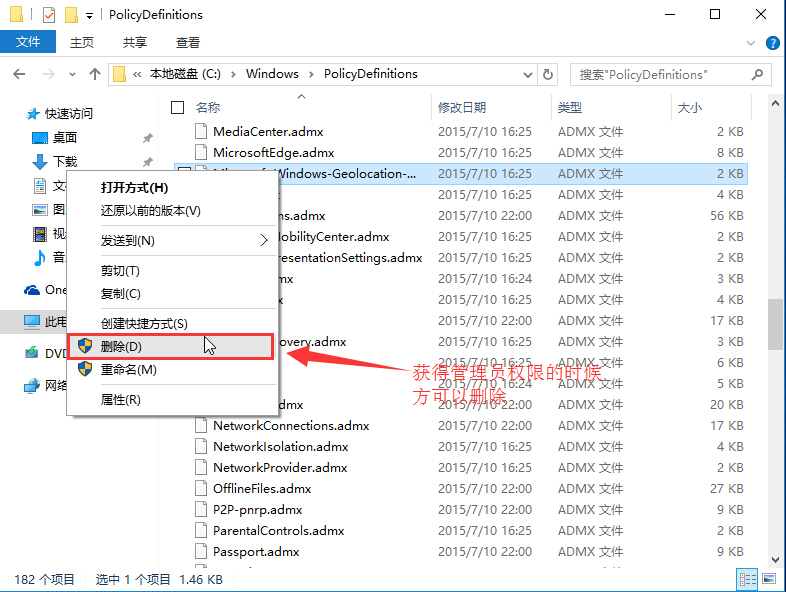The width and height of the screenshot is (786, 592).
Task: Open the address bar history dropdown
Action: [526, 74]
